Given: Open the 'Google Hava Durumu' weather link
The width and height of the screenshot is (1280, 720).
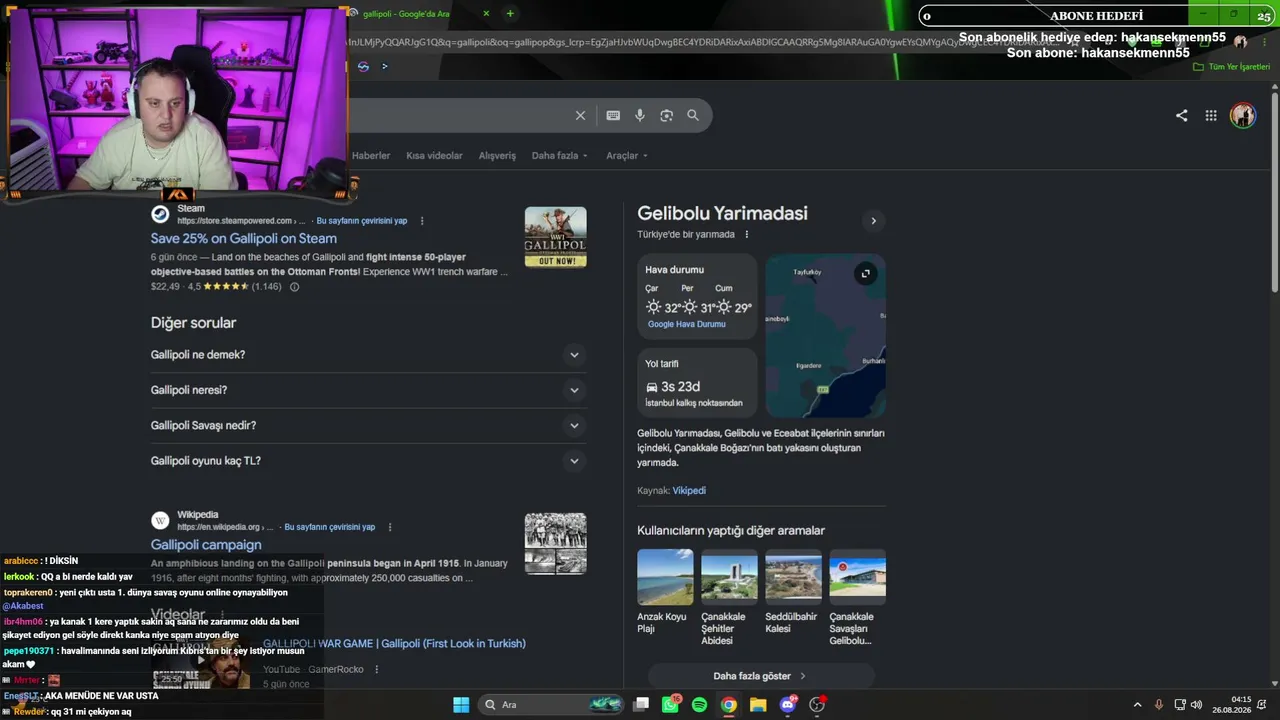Looking at the screenshot, I should tap(686, 324).
